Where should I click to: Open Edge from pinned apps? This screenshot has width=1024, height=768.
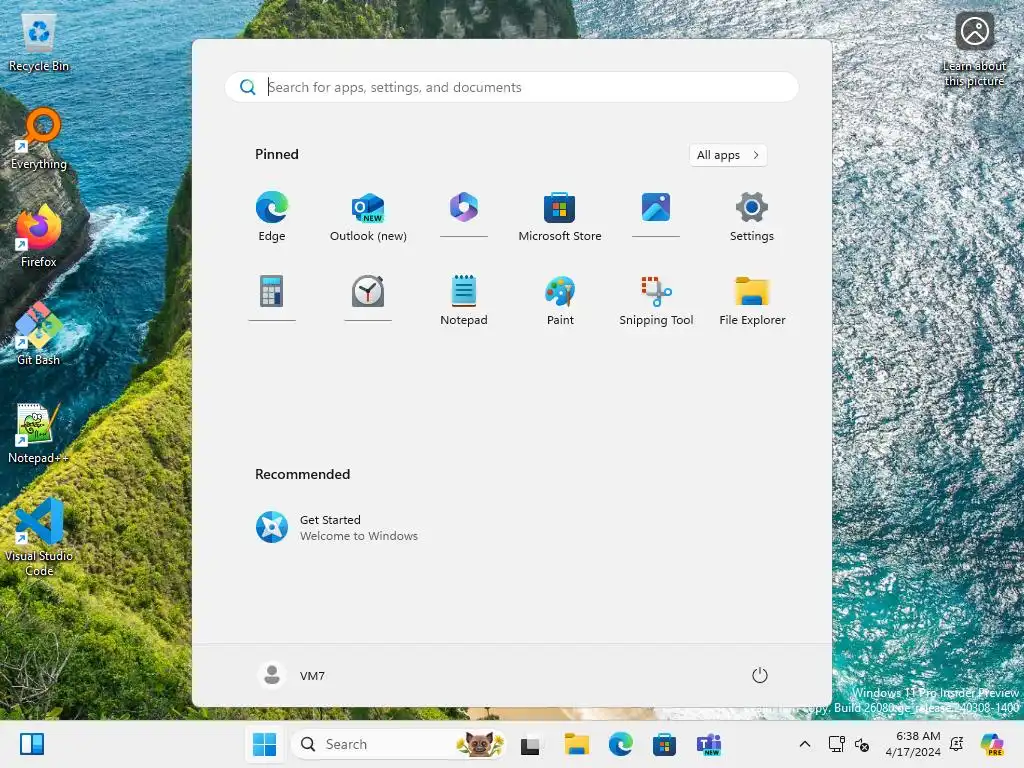[272, 217]
